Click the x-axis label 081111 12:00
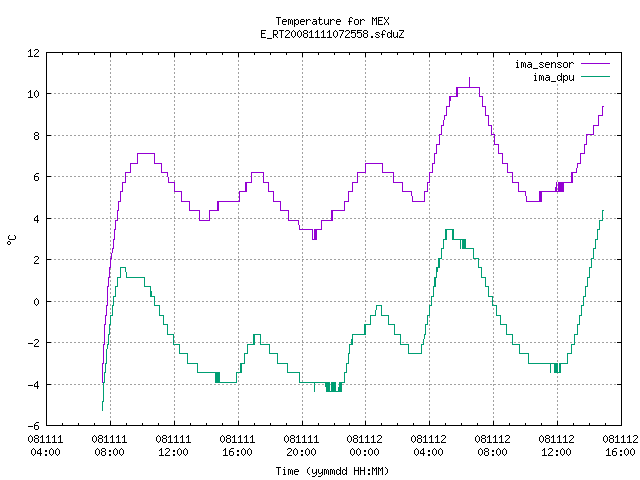 [173, 445]
